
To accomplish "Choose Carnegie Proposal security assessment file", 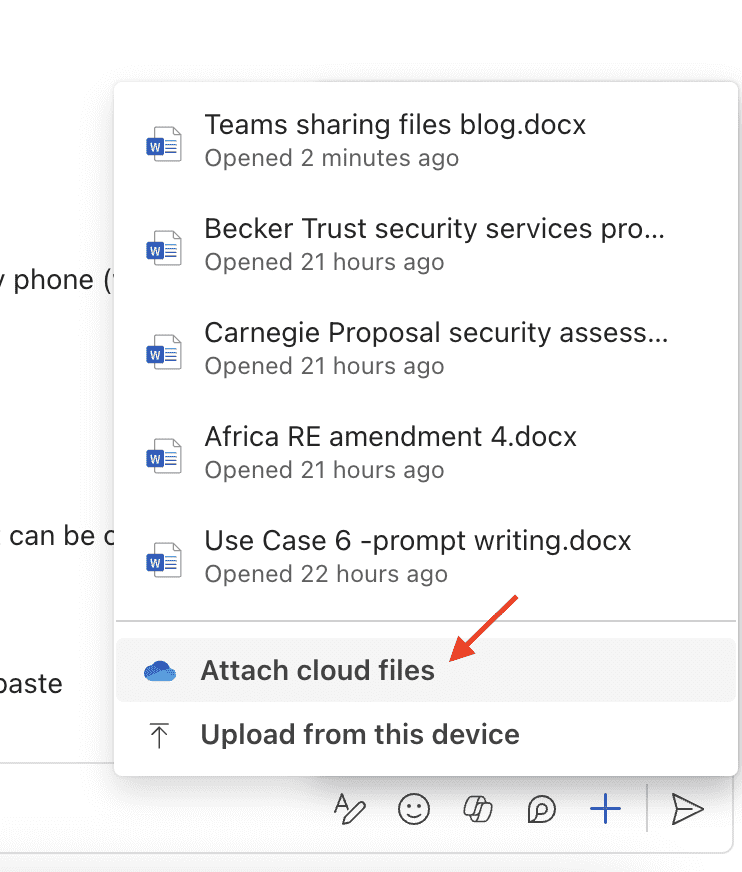I will click(x=426, y=349).
